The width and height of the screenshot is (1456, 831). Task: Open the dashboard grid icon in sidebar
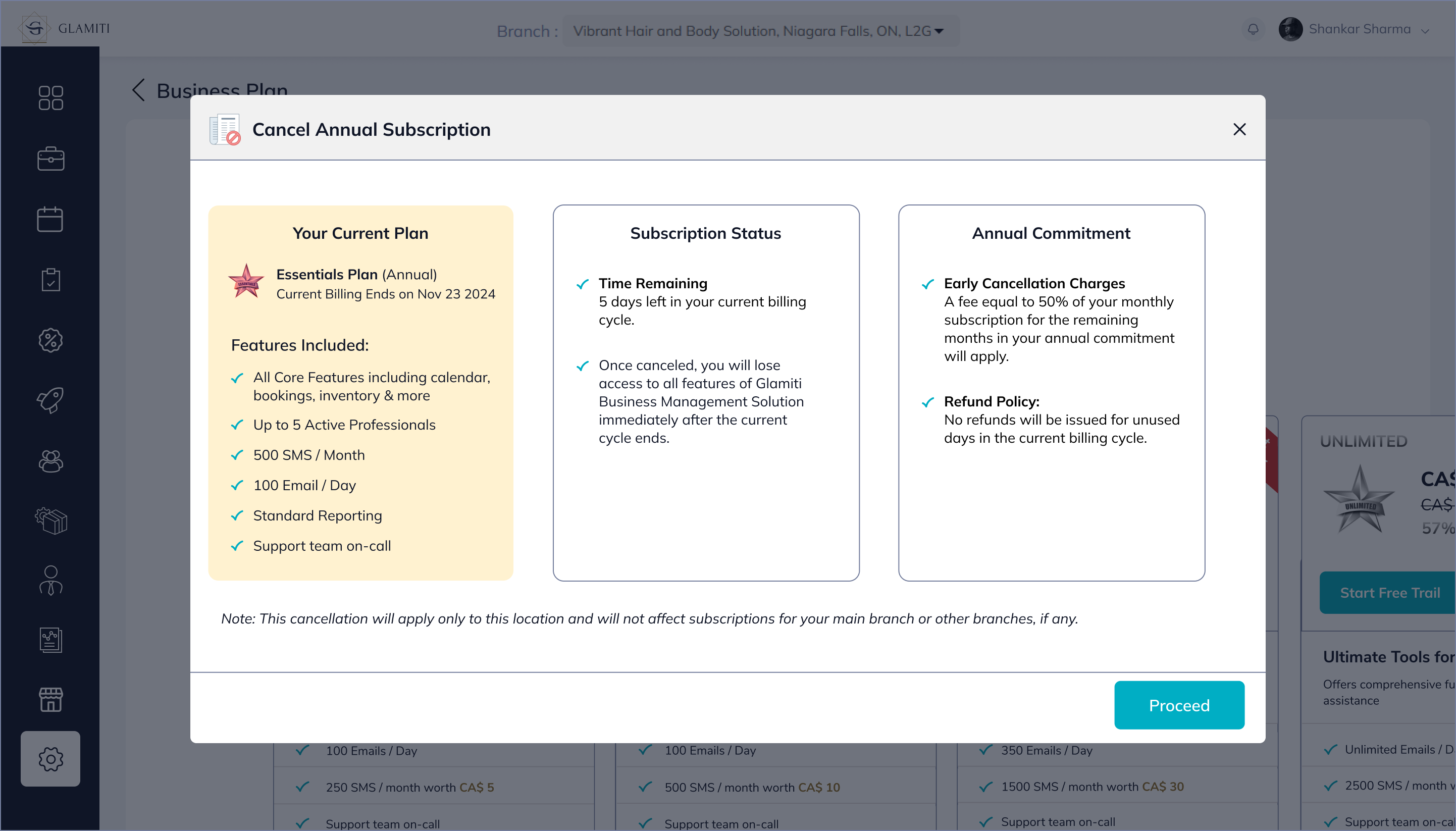coord(50,97)
